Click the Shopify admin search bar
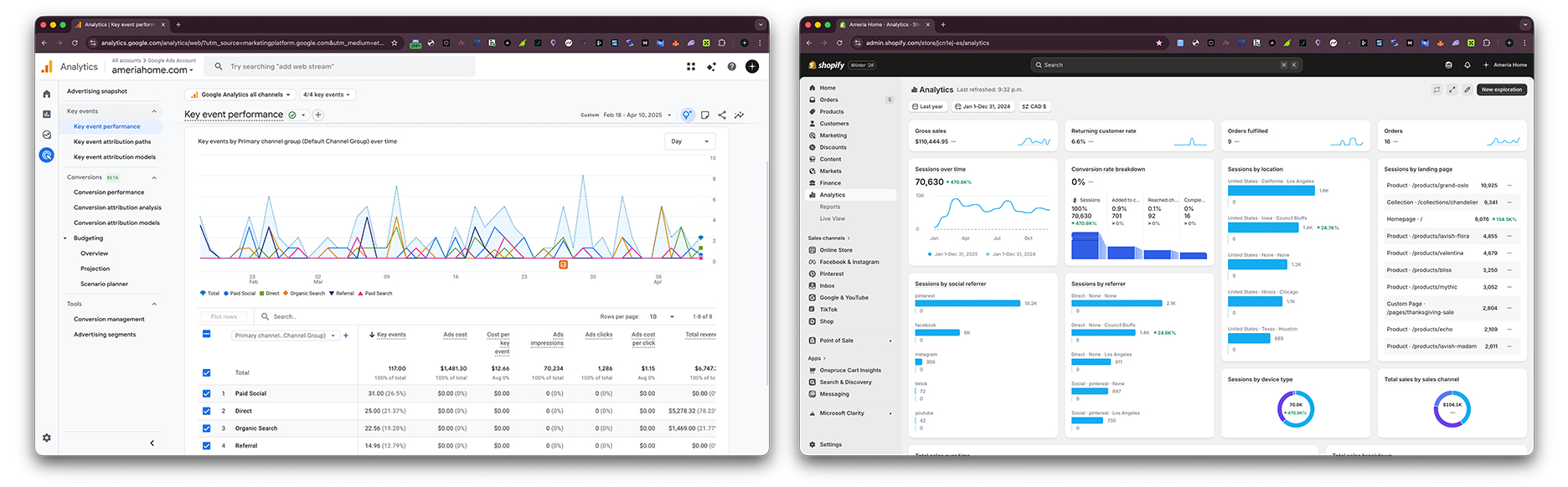This screenshot has width=1568, height=487. (x=1168, y=64)
